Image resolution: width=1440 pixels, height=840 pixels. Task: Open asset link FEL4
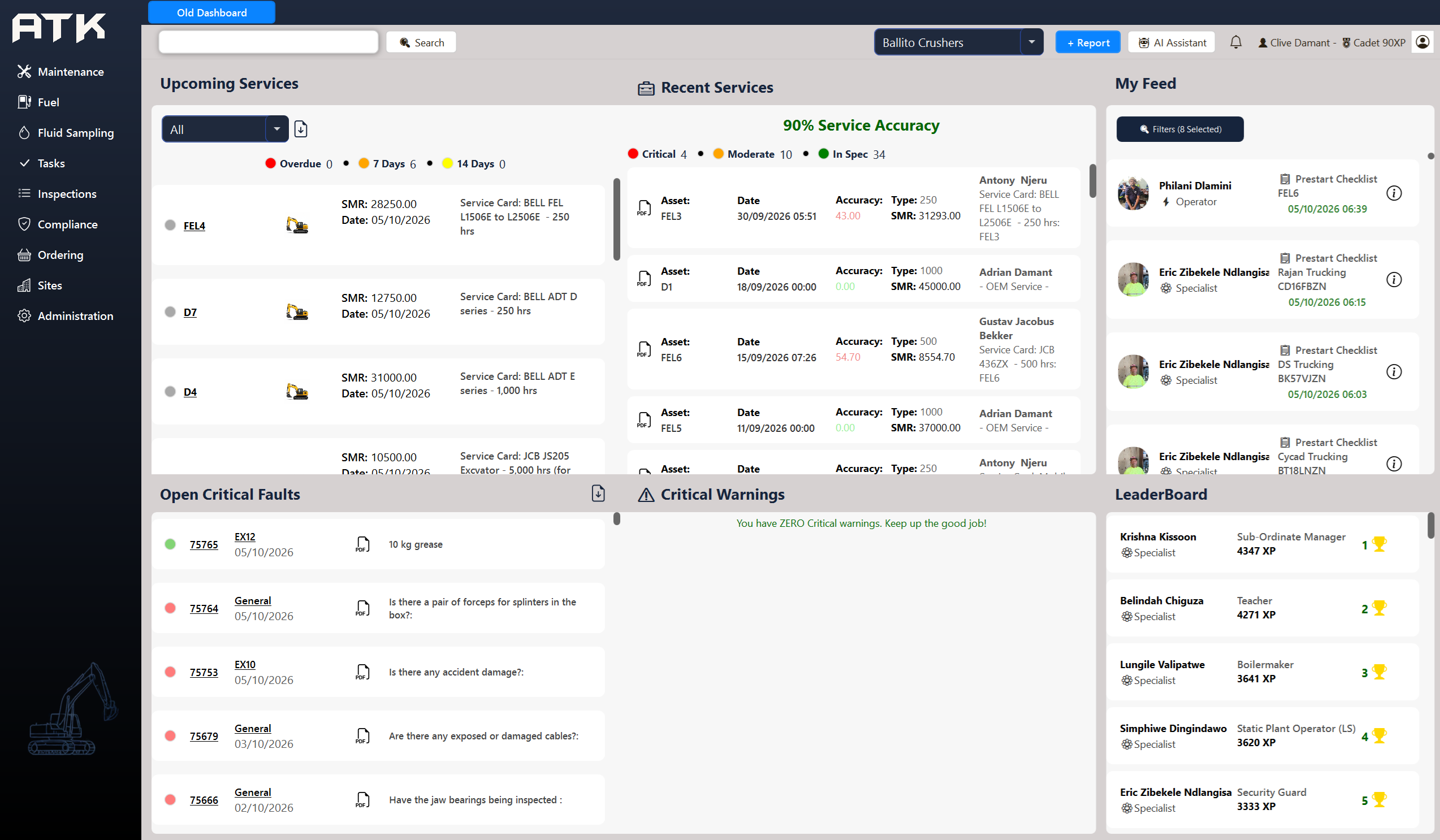tap(194, 226)
